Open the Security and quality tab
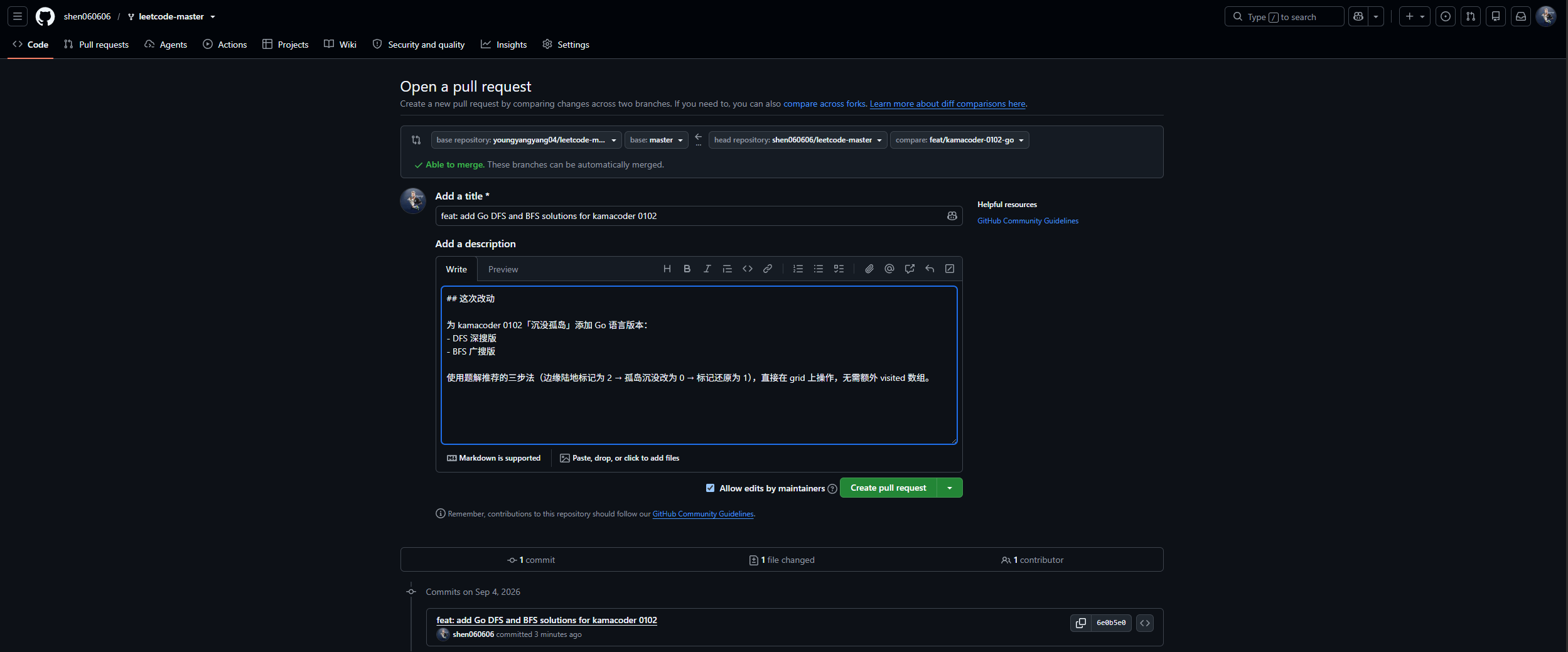This screenshot has width=1568, height=652. coord(419,45)
